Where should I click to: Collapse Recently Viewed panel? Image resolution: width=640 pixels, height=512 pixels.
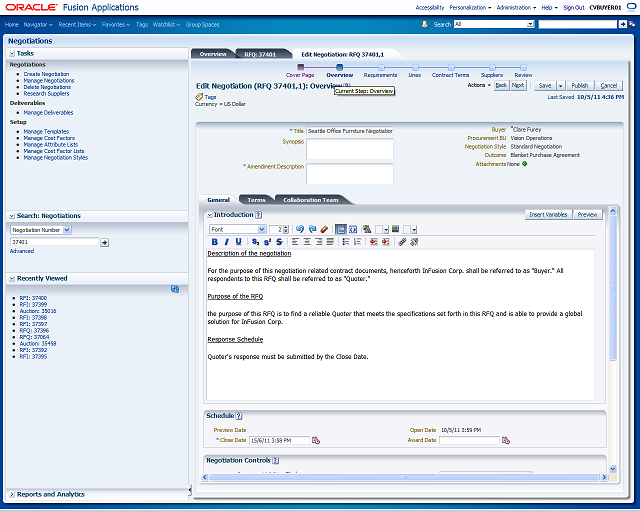(12, 278)
